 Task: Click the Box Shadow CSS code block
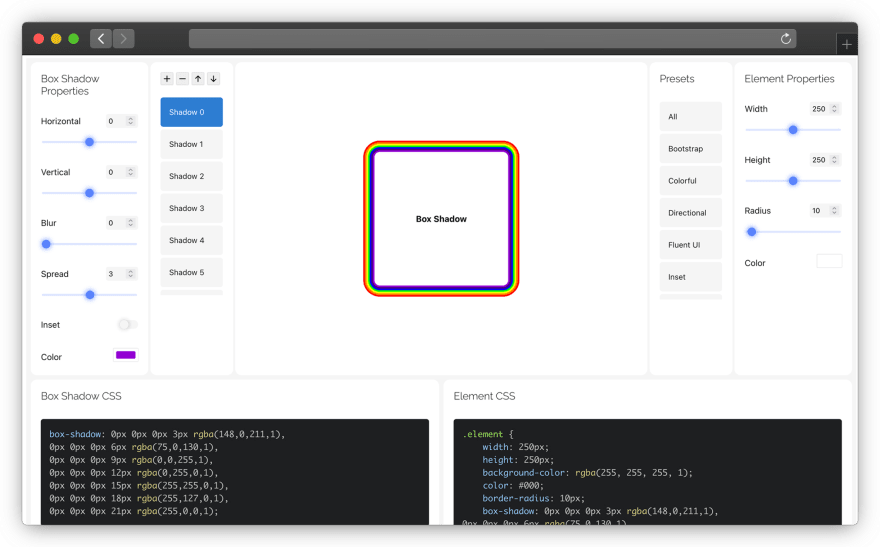tap(235, 472)
